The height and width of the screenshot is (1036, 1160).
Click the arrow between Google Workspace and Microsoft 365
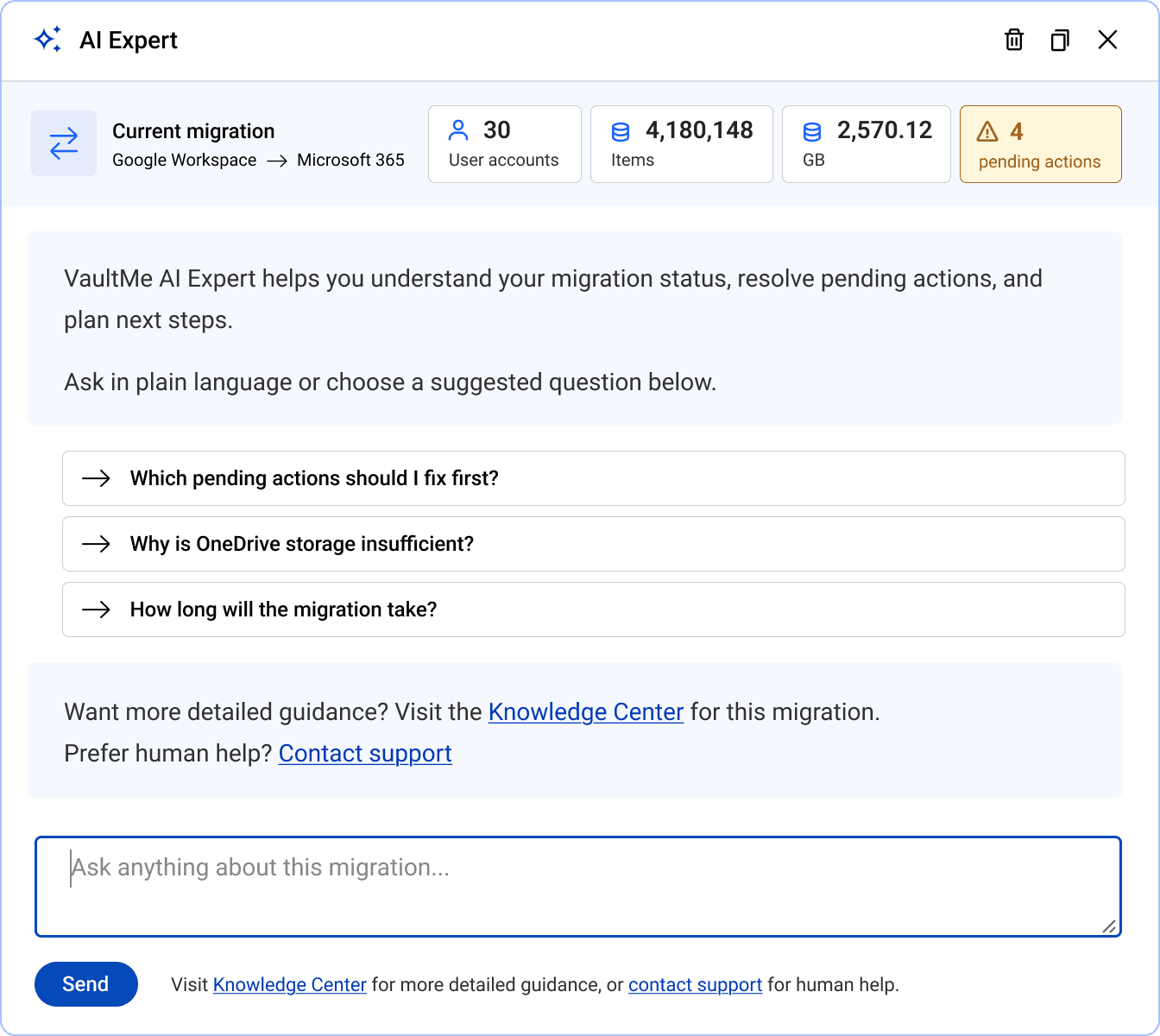277,161
